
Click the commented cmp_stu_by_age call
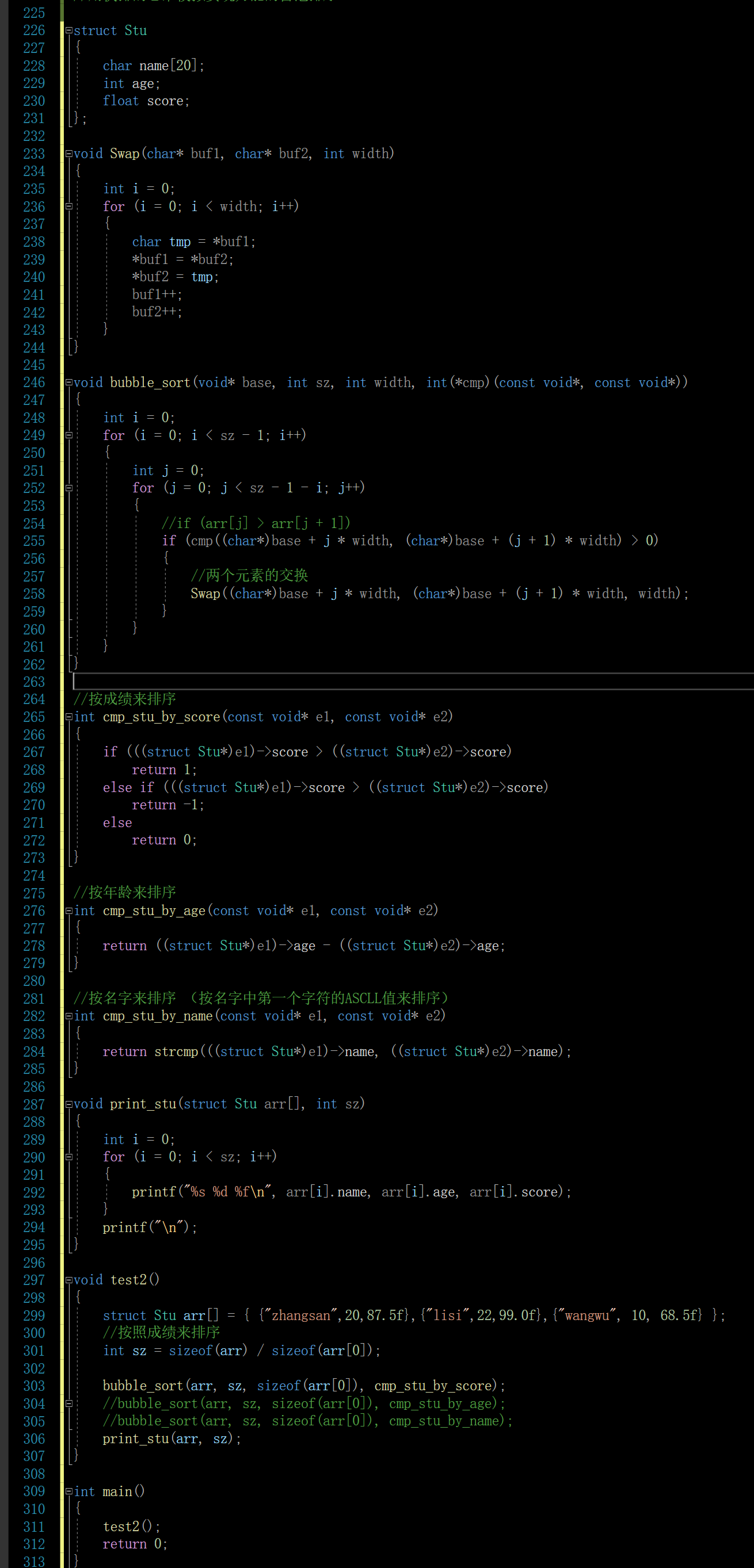point(304,1403)
